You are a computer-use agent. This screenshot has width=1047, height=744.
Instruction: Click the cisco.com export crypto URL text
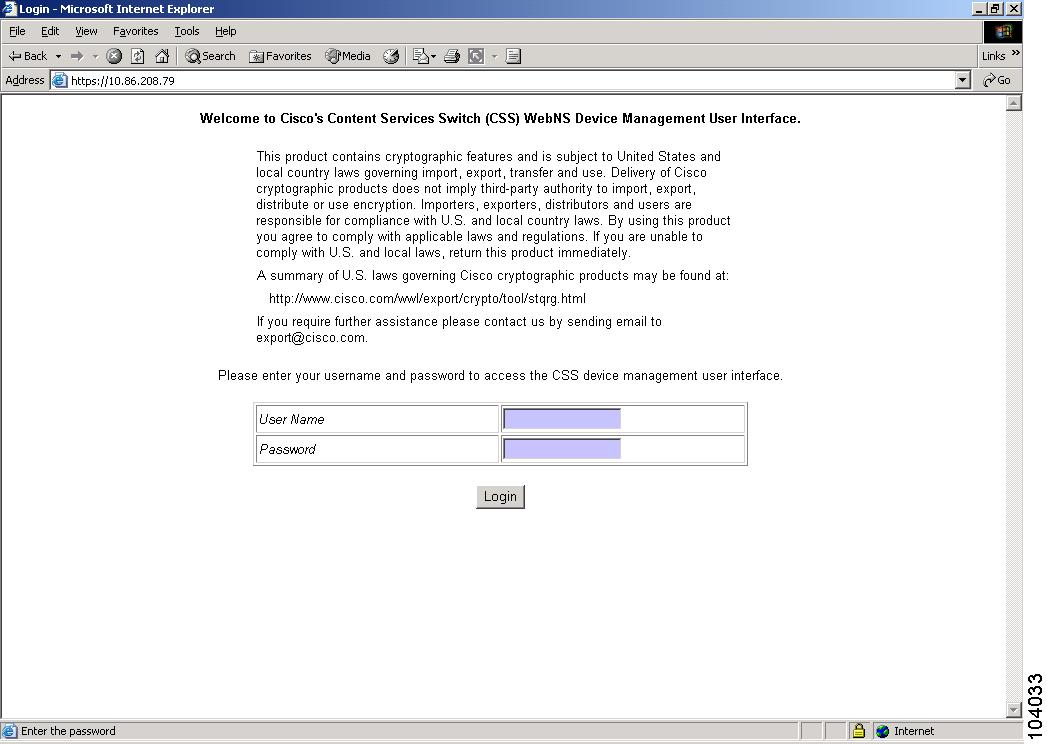pos(427,299)
